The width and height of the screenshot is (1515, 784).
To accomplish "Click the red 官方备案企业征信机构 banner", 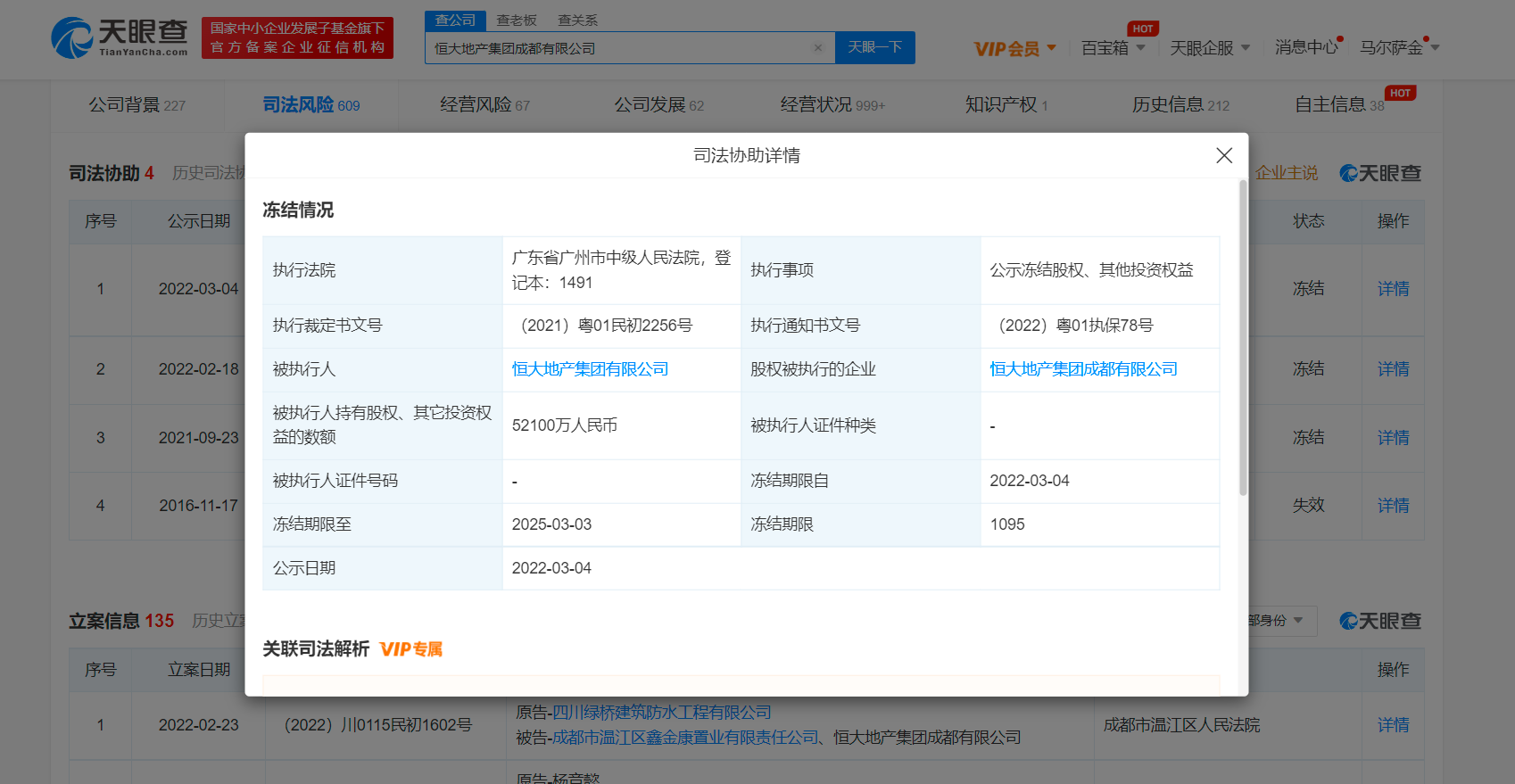I will (x=297, y=38).
